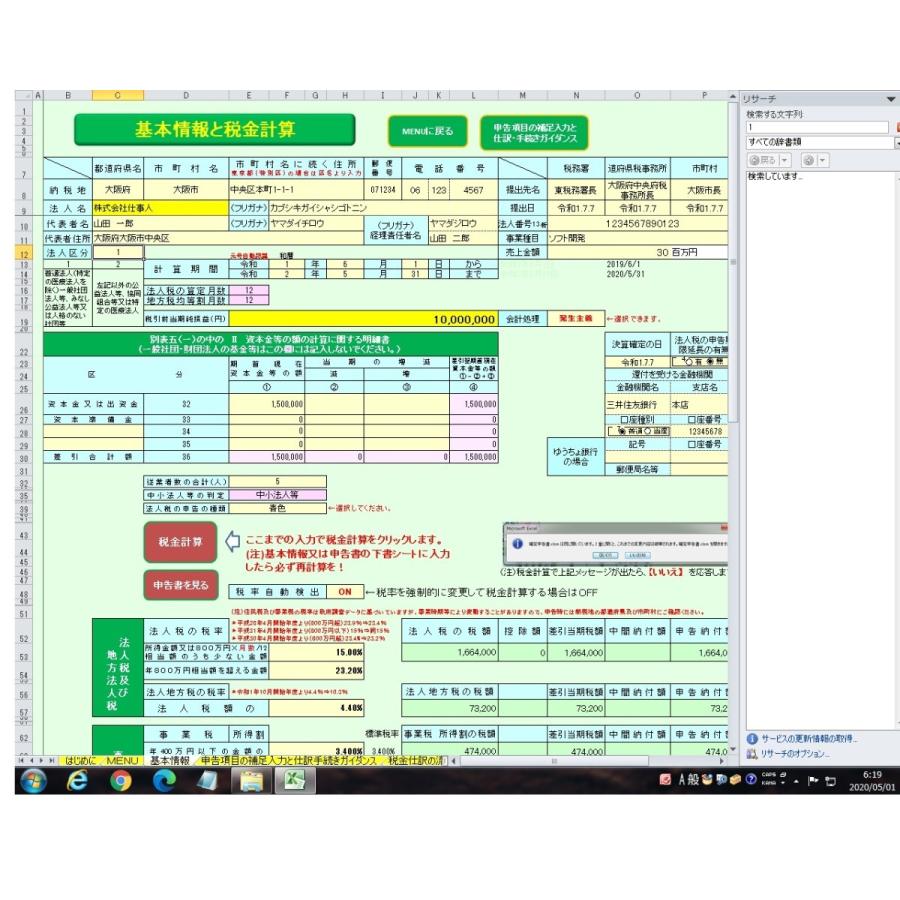Open File Explorer from the taskbar
This screenshot has height=900, width=900.
(251, 781)
